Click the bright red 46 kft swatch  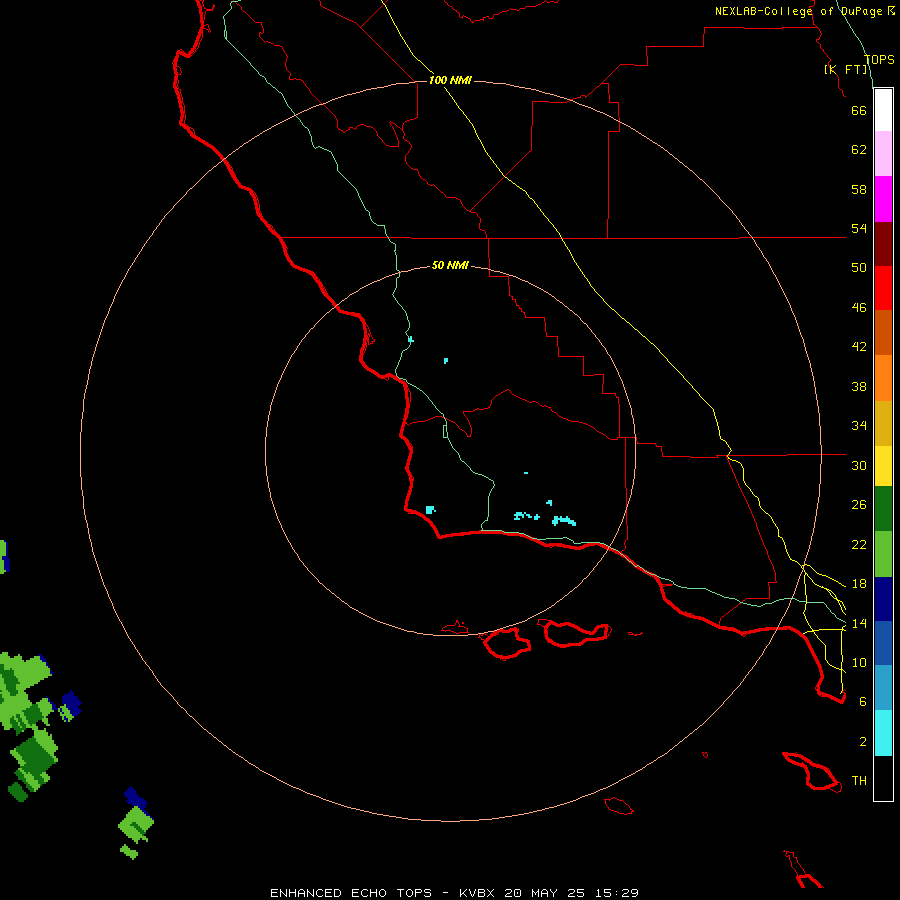coord(883,288)
